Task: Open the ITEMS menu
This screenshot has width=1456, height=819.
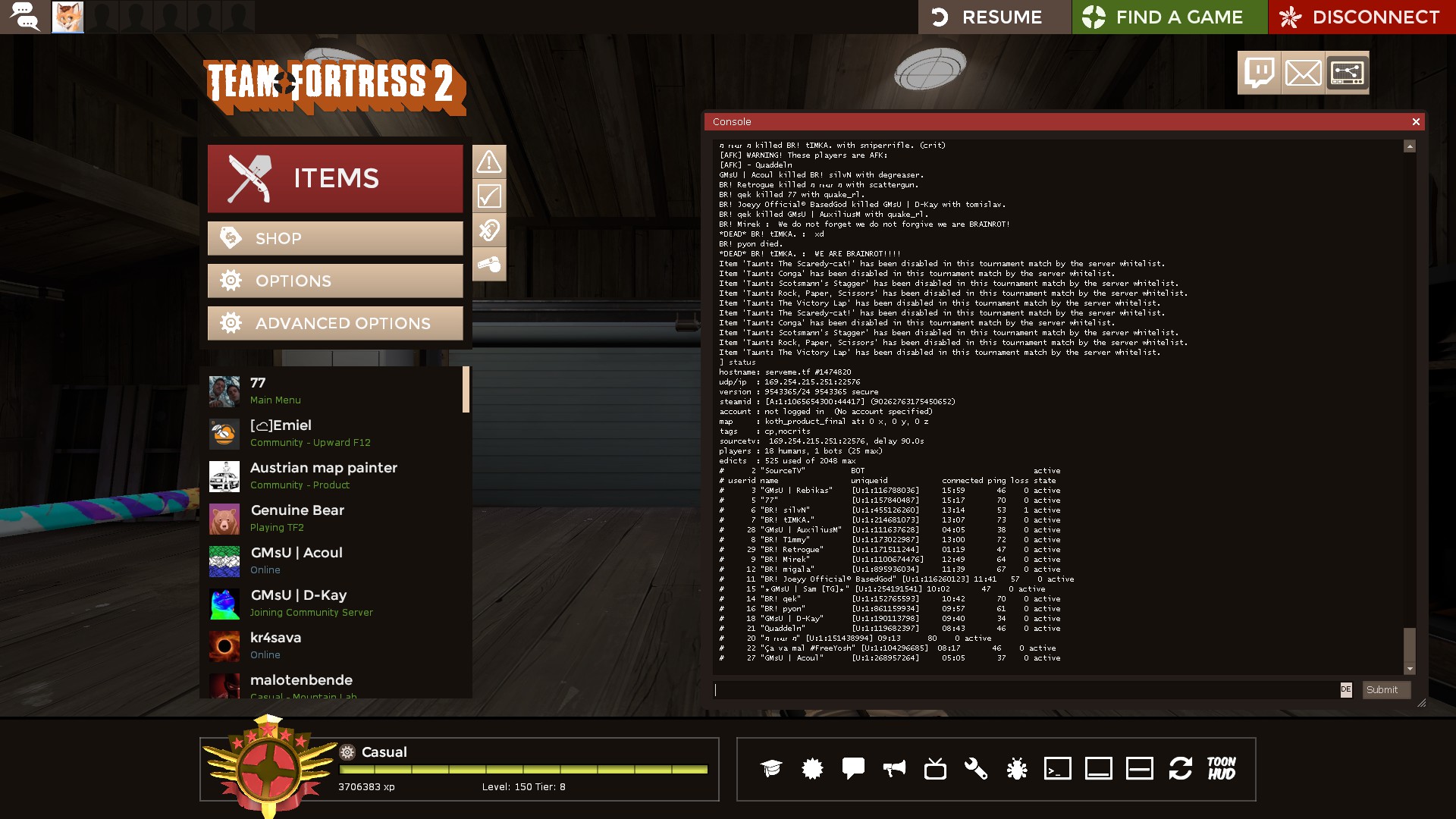Action: (335, 178)
